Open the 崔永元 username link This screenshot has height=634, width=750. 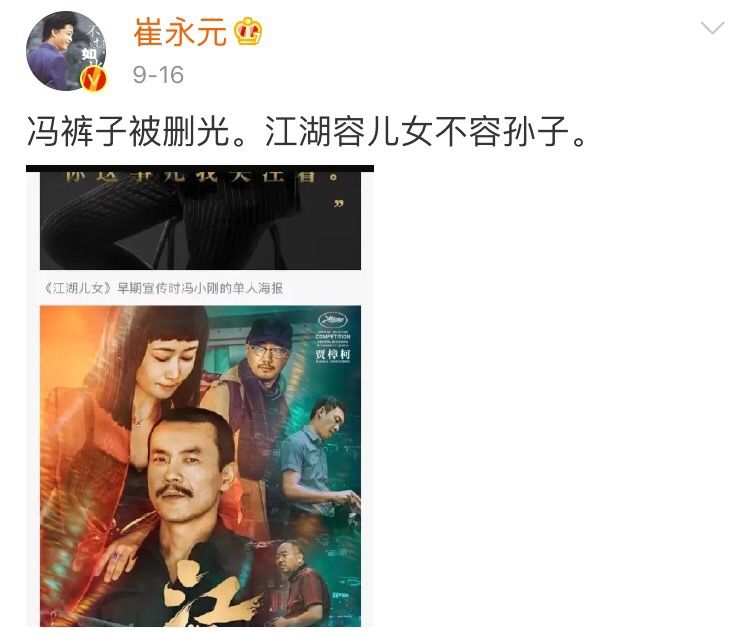click(180, 33)
